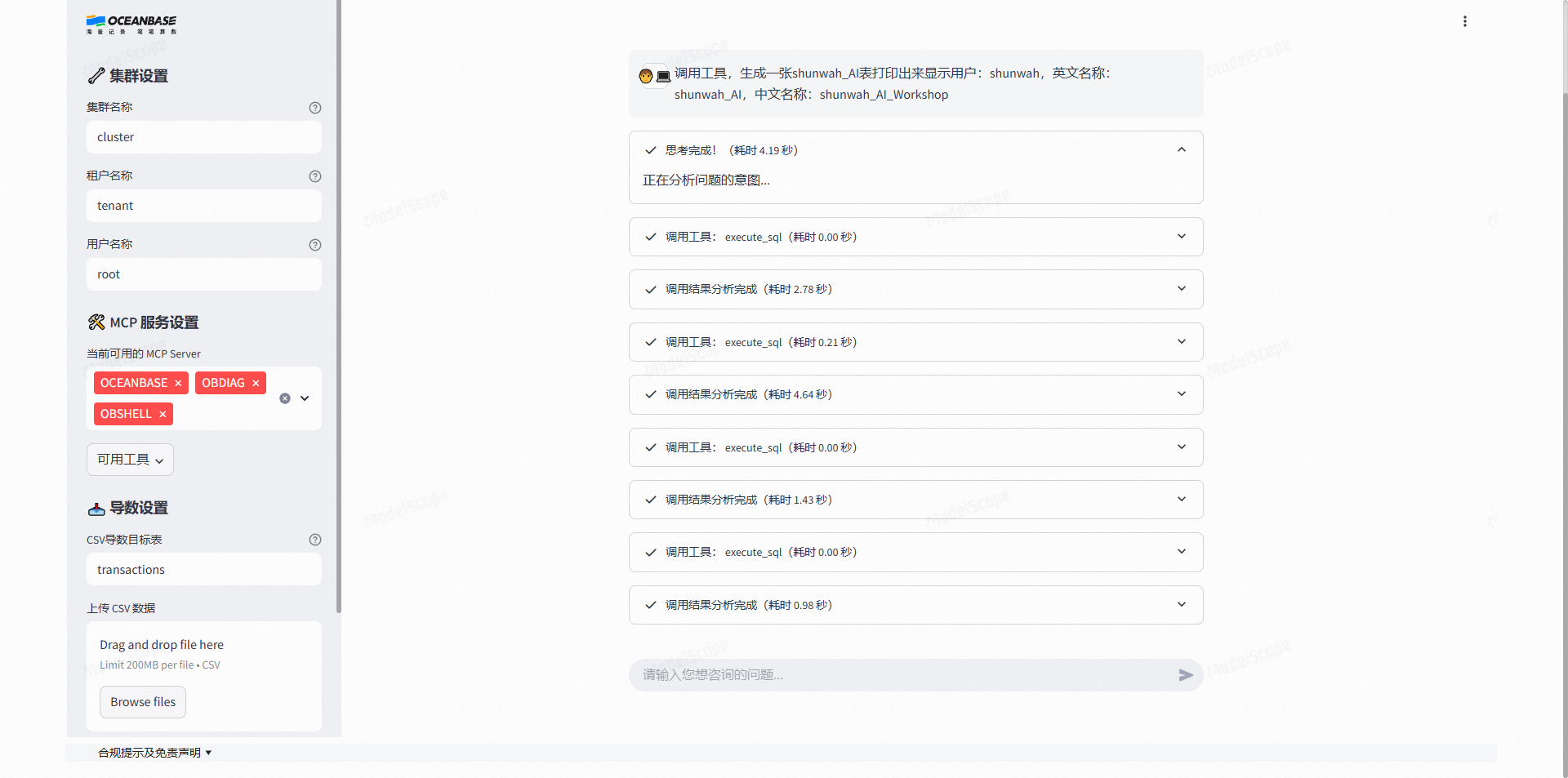Expand 调用结果分析完成 step taking 1.43 秒

point(916,500)
